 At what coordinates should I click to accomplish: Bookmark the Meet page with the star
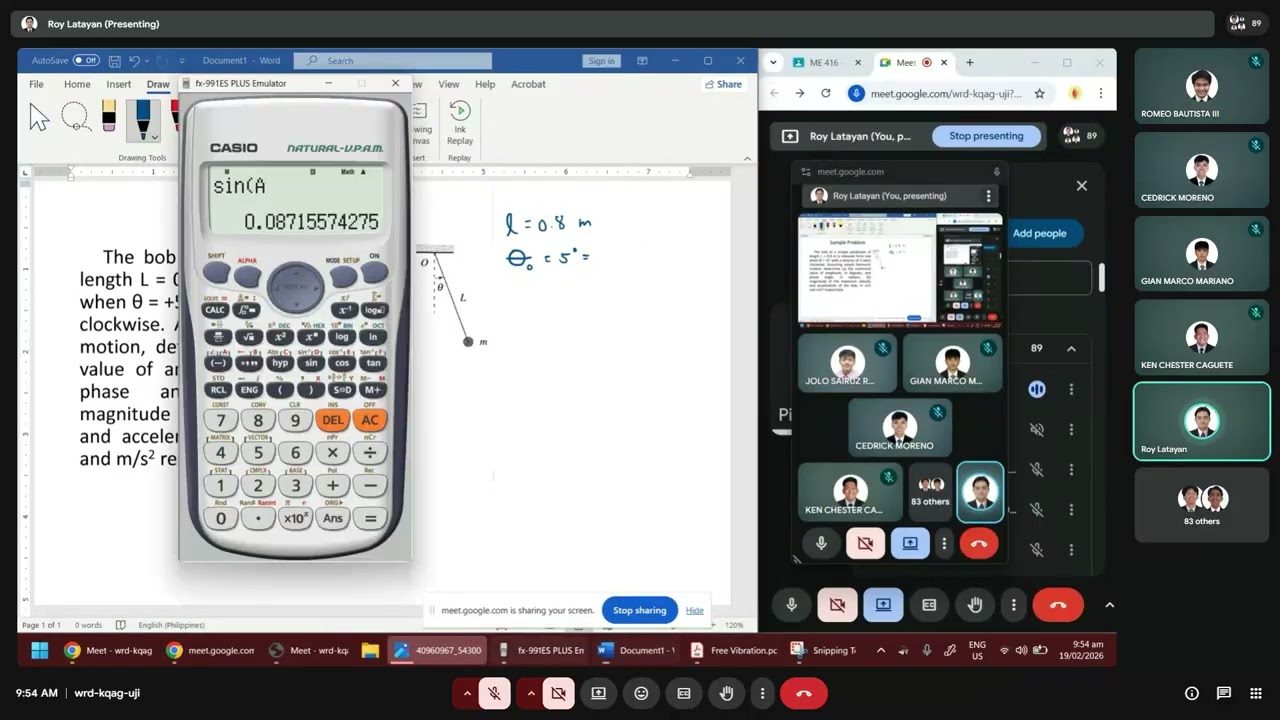pos(1040,93)
